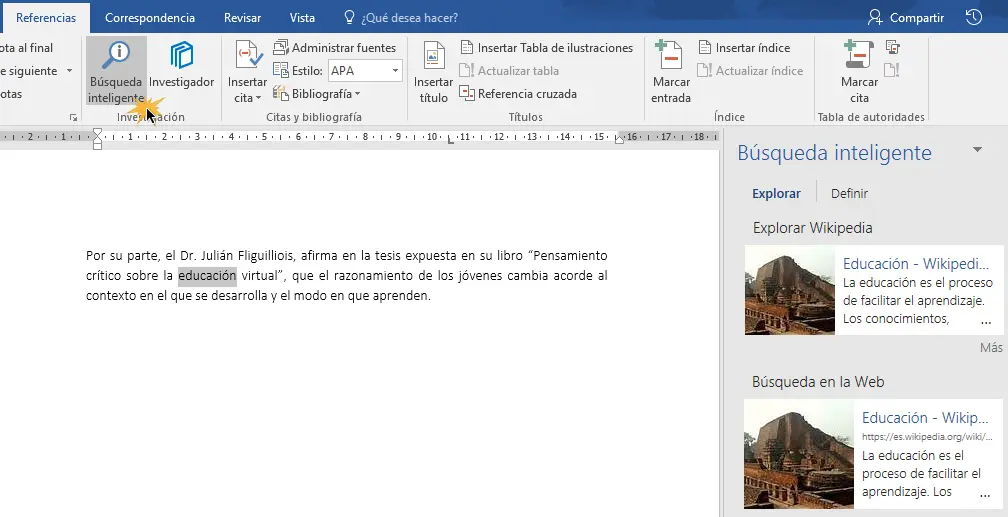1008x517 pixels.
Task: Click the Actualizar tabla command
Action: pyautogui.click(x=508, y=71)
